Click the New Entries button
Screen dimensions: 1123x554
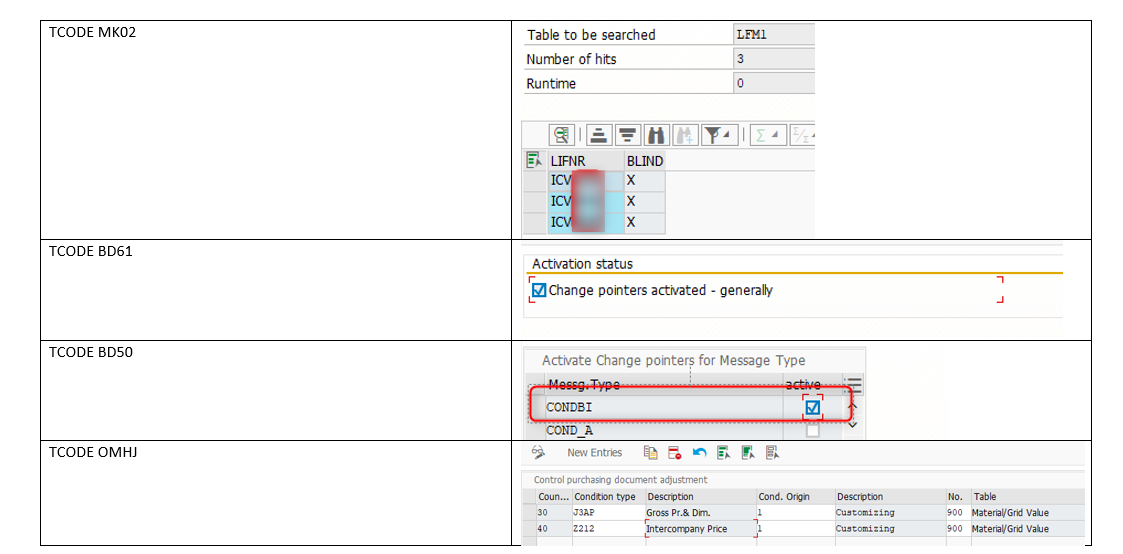coord(594,453)
